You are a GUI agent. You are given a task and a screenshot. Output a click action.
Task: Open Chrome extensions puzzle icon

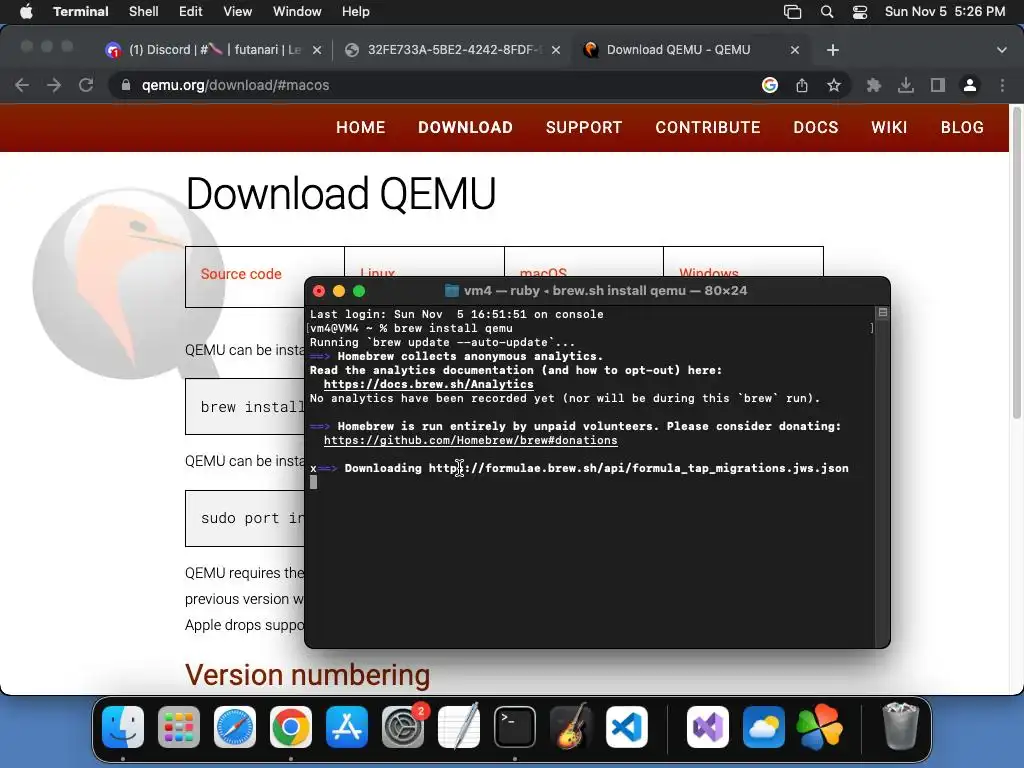click(x=874, y=86)
